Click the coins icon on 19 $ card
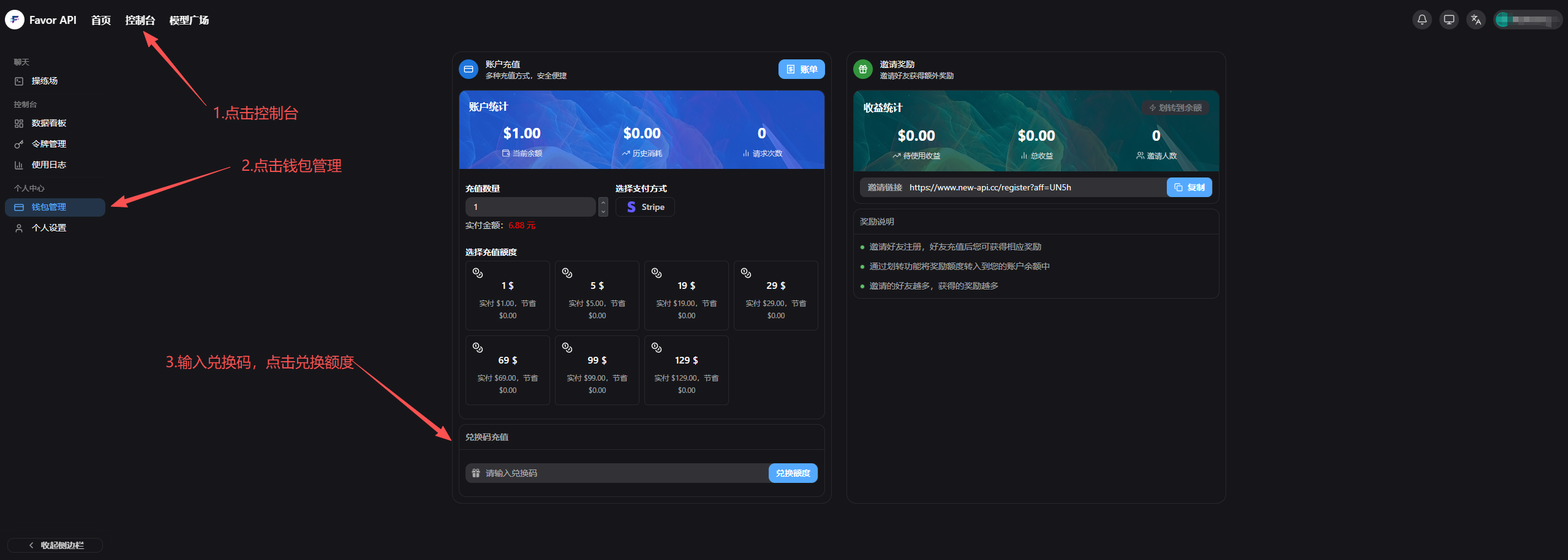 [x=657, y=273]
